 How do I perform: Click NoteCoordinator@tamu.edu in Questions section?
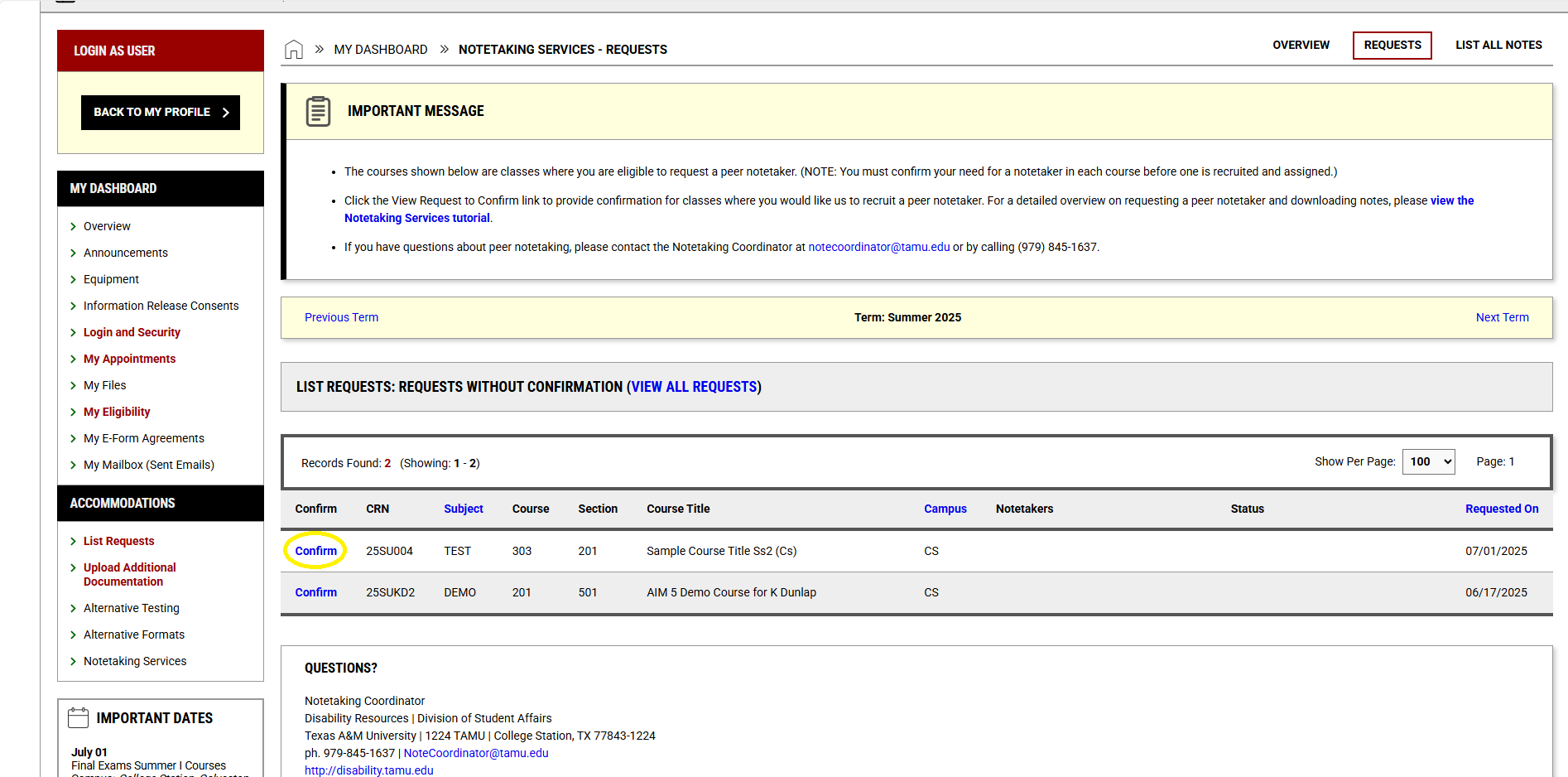[x=476, y=753]
